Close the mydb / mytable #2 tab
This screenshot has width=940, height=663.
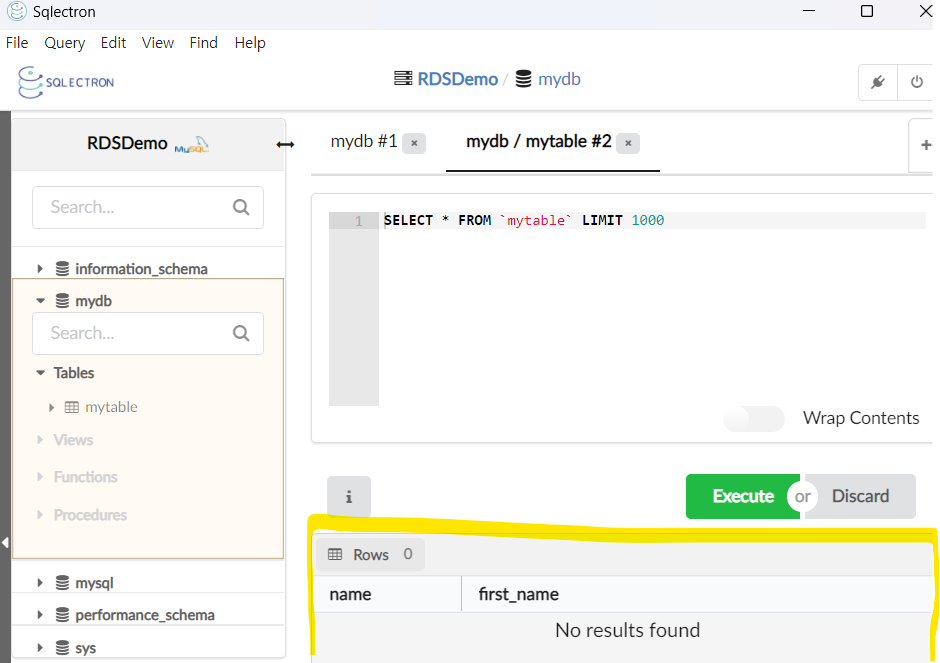point(628,143)
